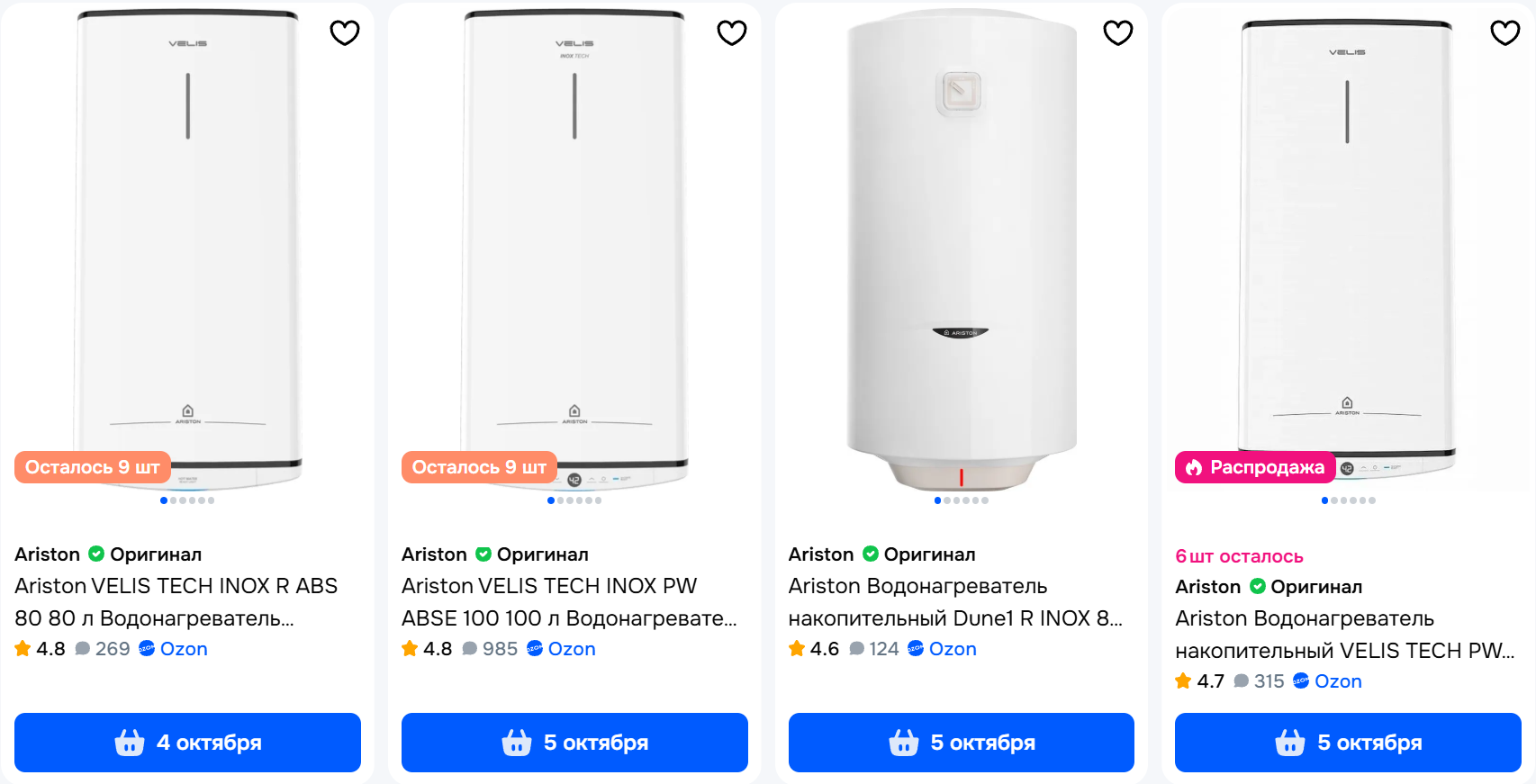Open Ariston VELIS TECH INOX R ABS 80 title

point(176,602)
